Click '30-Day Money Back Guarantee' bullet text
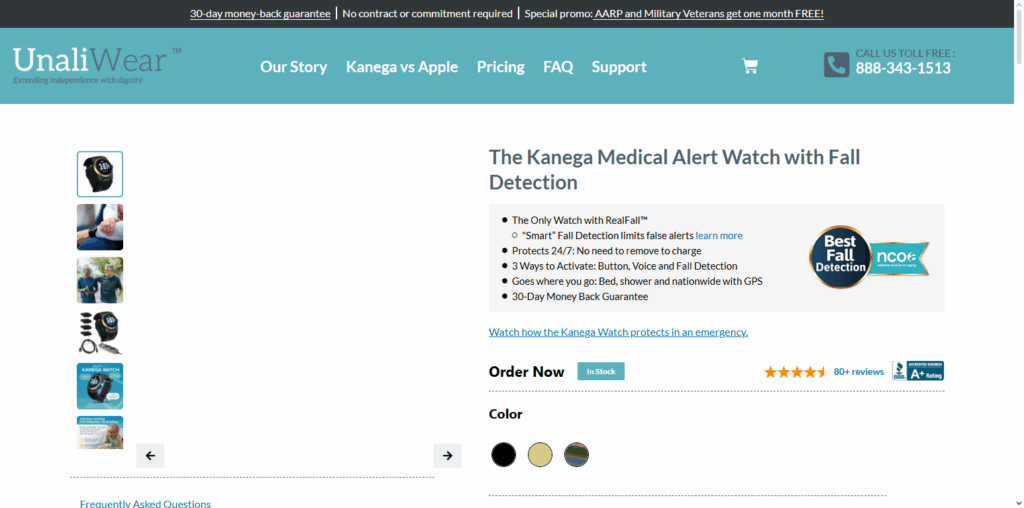Screen dimensions: 1024x508 580,296
